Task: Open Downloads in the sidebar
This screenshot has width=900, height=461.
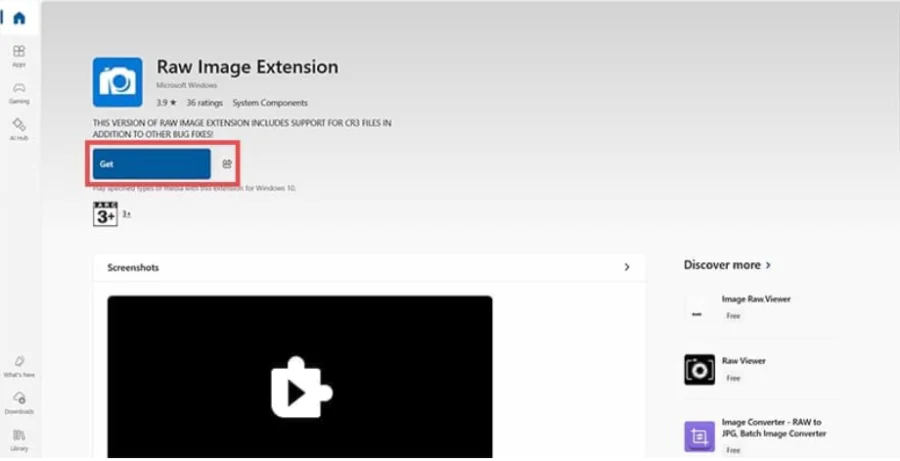Action: [19, 403]
